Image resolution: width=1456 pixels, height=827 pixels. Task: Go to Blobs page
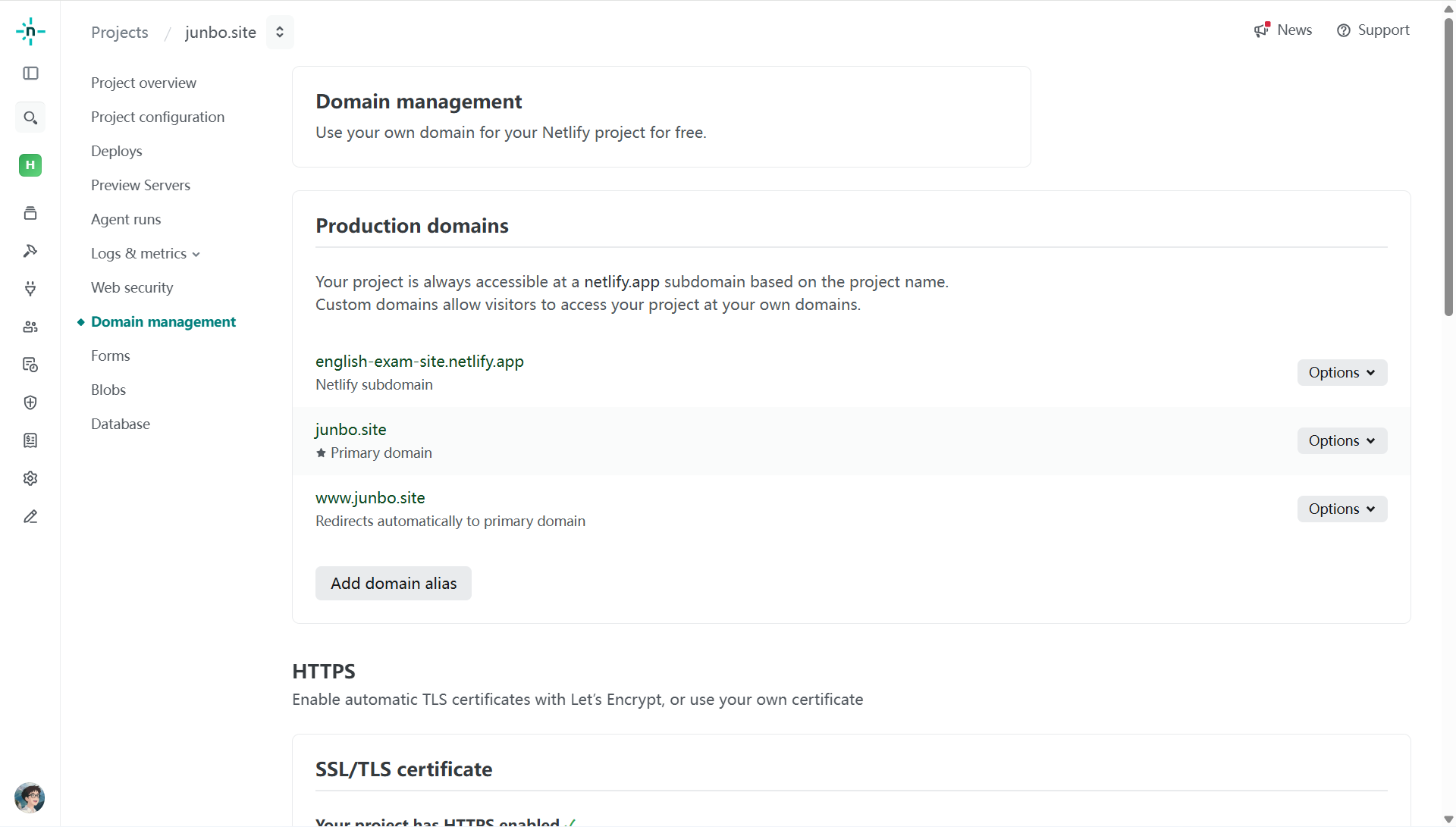[108, 390]
